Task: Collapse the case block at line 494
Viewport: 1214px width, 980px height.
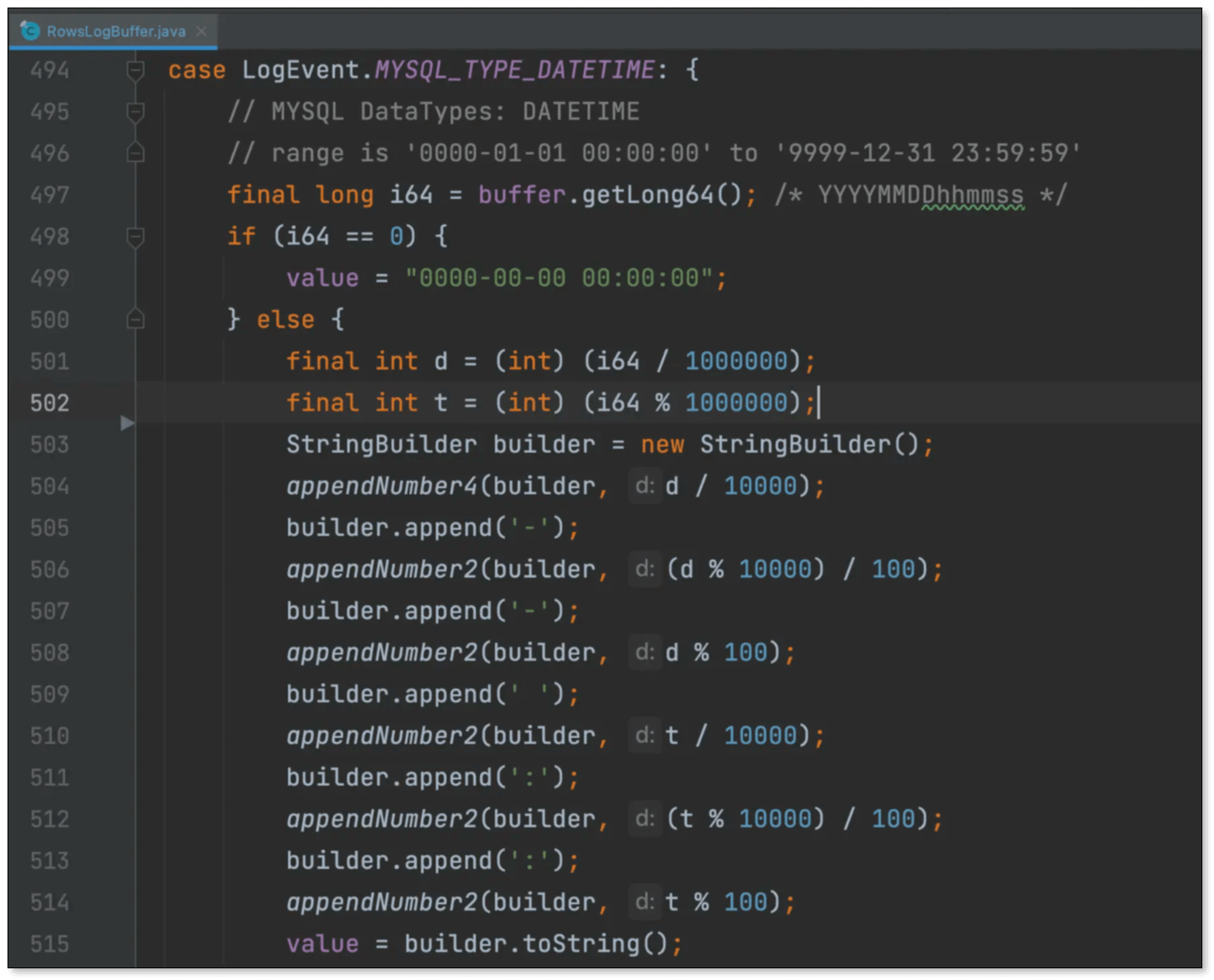Action: coord(135,70)
